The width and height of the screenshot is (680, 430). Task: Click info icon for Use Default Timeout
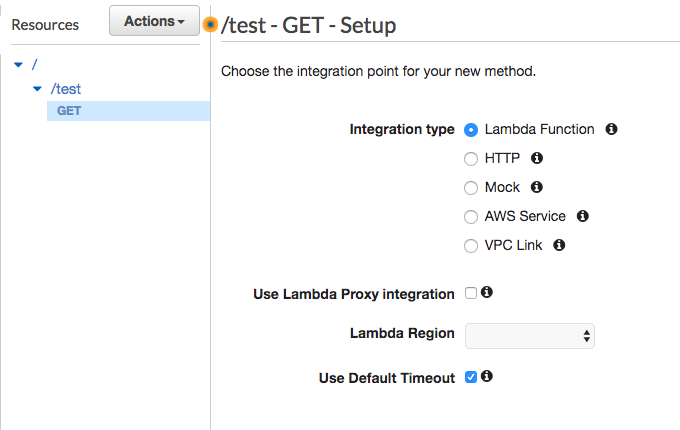click(487, 377)
